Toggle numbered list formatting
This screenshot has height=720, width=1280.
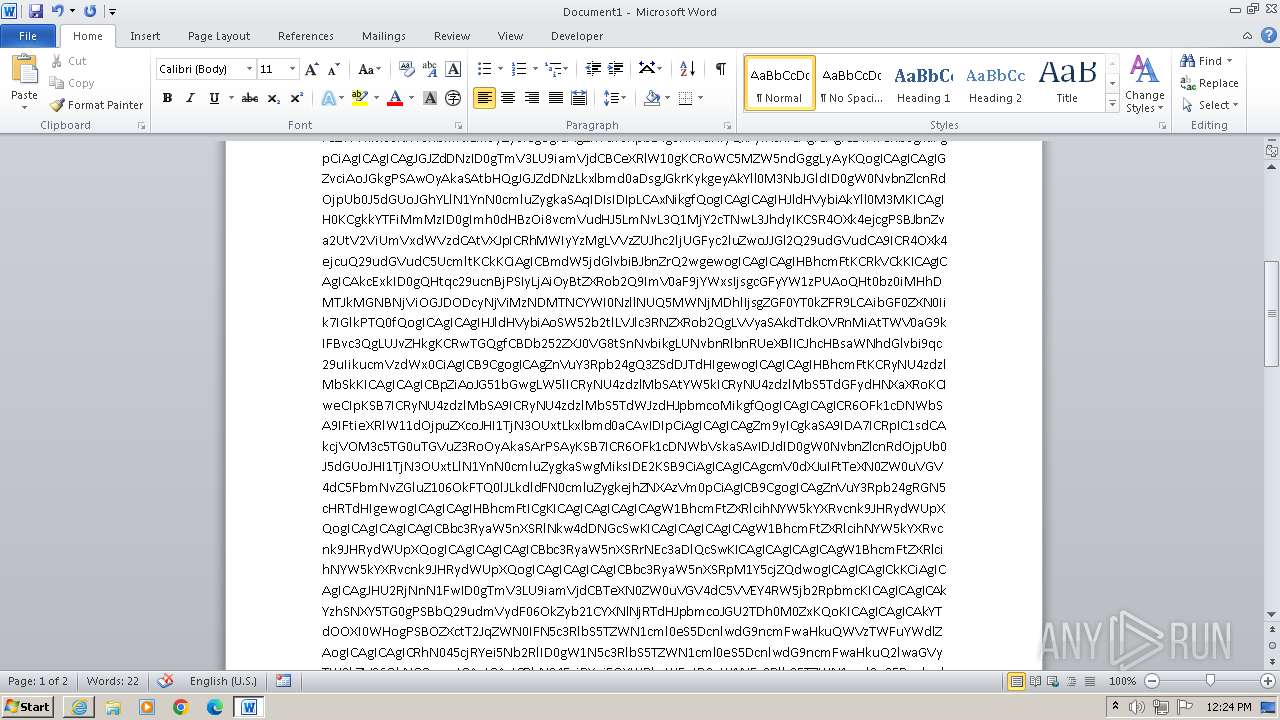tap(518, 69)
